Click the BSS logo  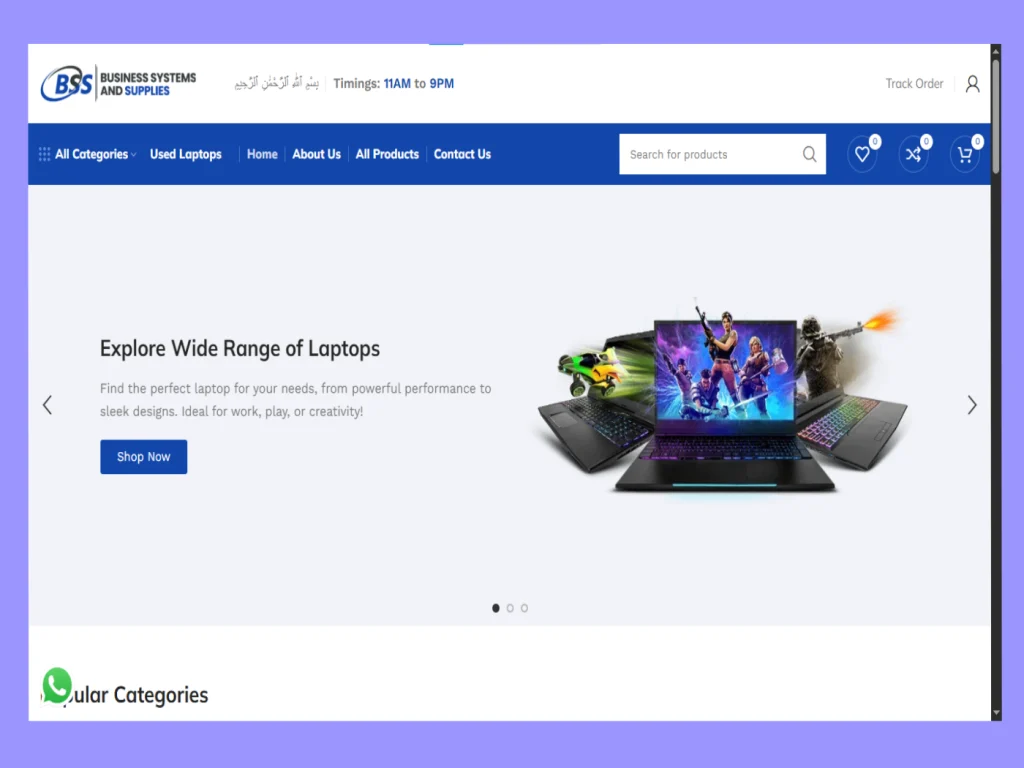tap(118, 83)
